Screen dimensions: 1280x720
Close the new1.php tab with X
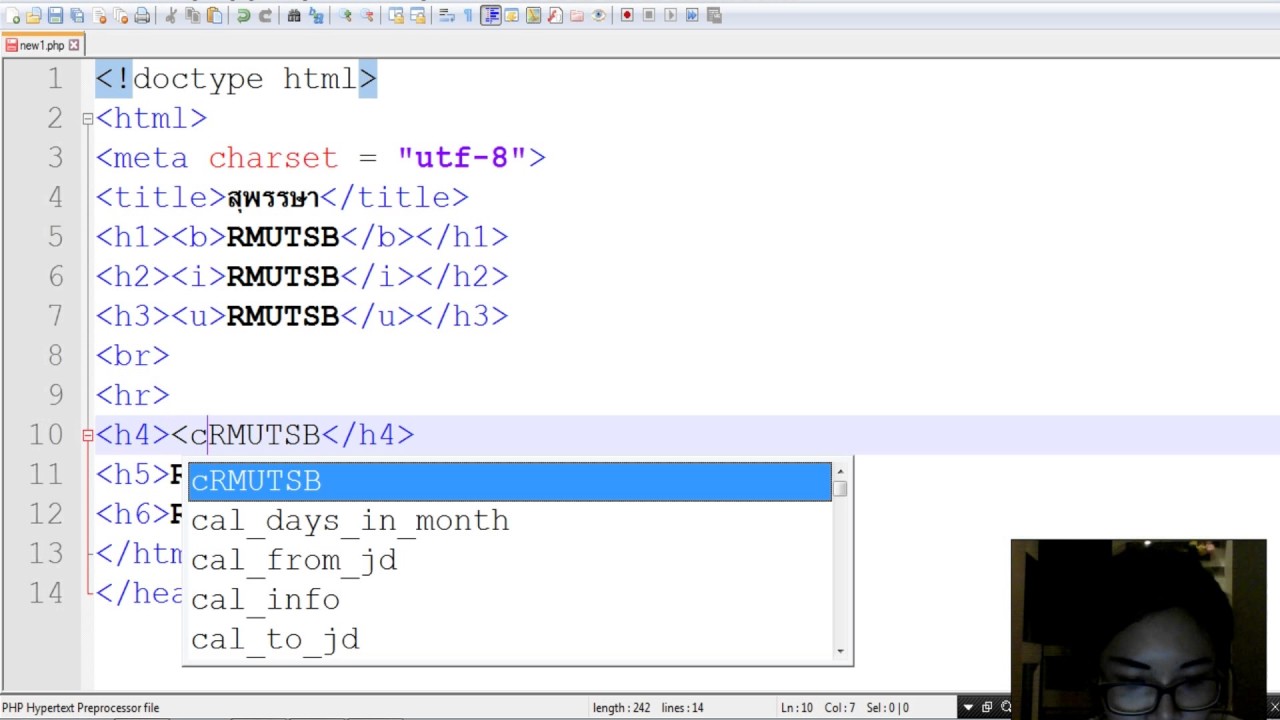coord(74,45)
